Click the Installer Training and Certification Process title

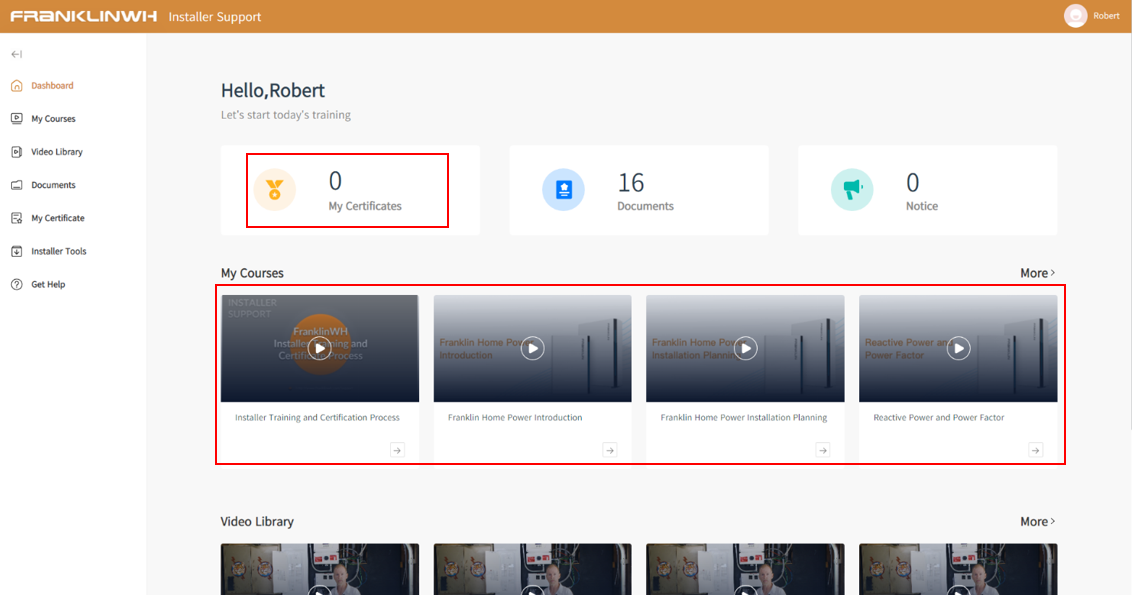317,417
